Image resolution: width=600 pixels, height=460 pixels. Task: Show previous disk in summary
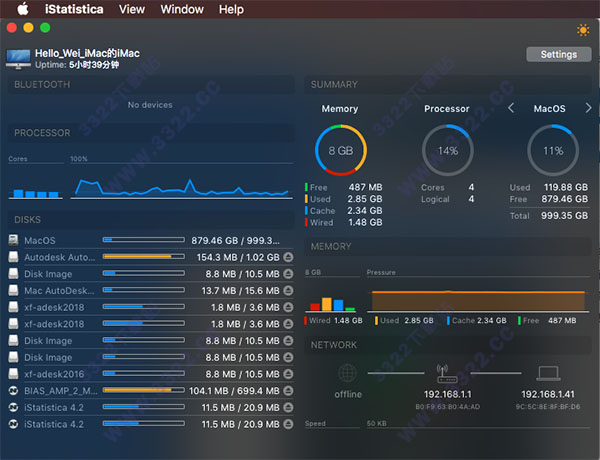click(x=511, y=108)
